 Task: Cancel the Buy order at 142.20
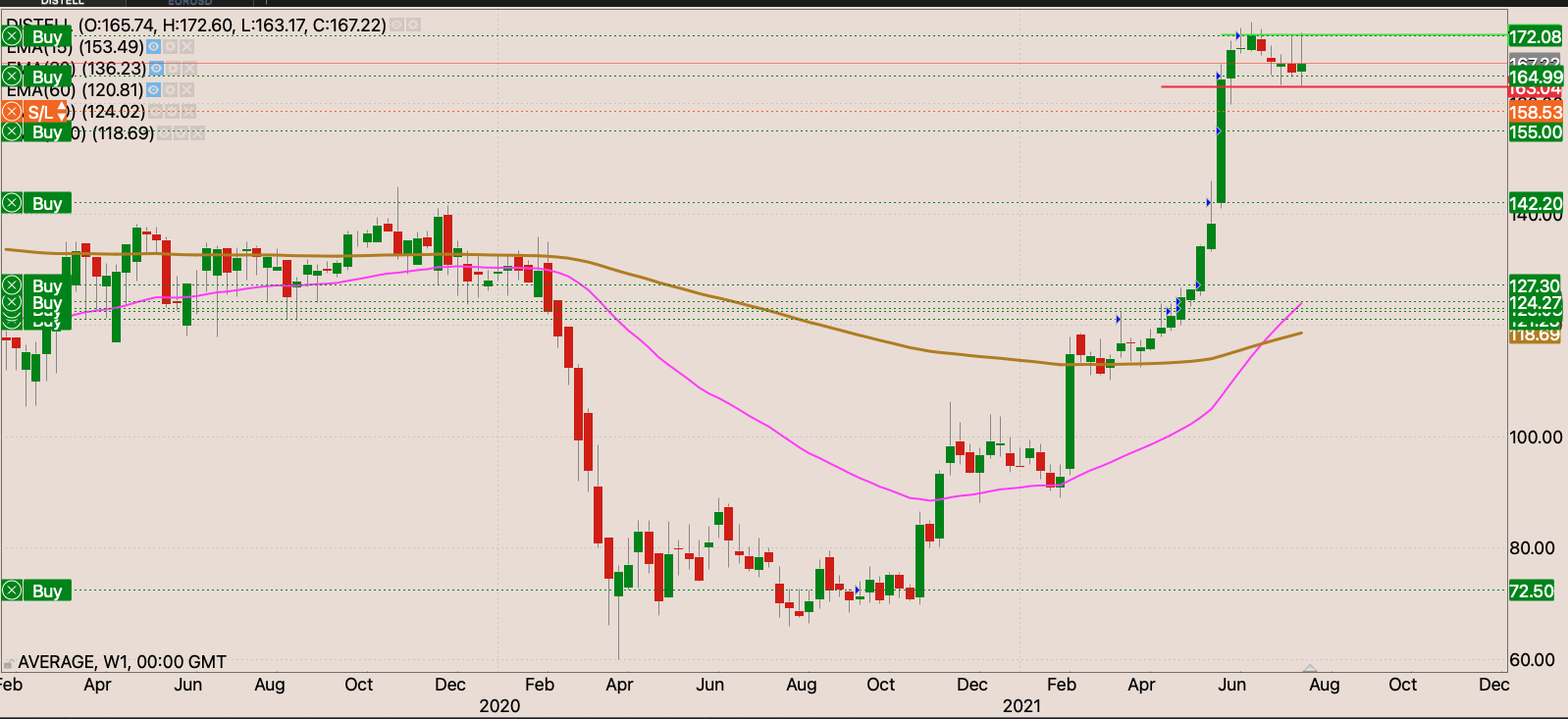pyautogui.click(x=12, y=203)
